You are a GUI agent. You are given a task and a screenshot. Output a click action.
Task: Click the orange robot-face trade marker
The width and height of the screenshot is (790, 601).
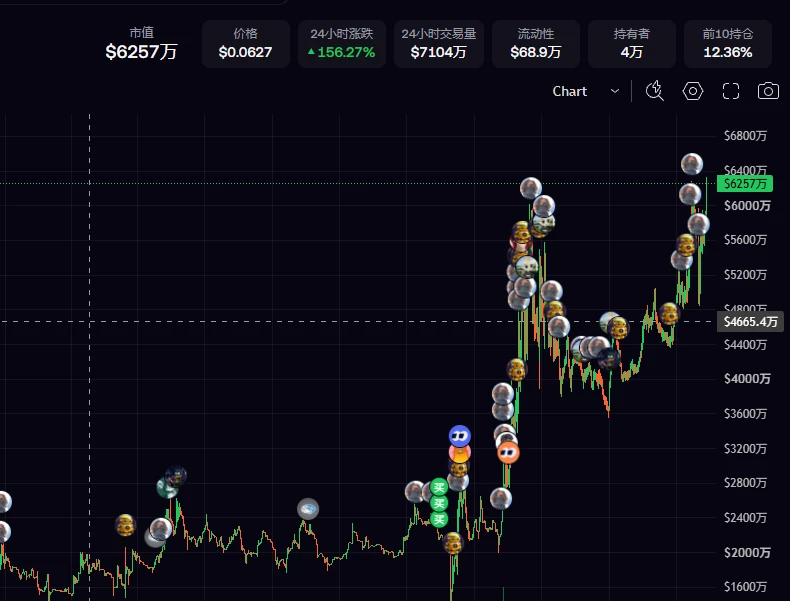[508, 452]
